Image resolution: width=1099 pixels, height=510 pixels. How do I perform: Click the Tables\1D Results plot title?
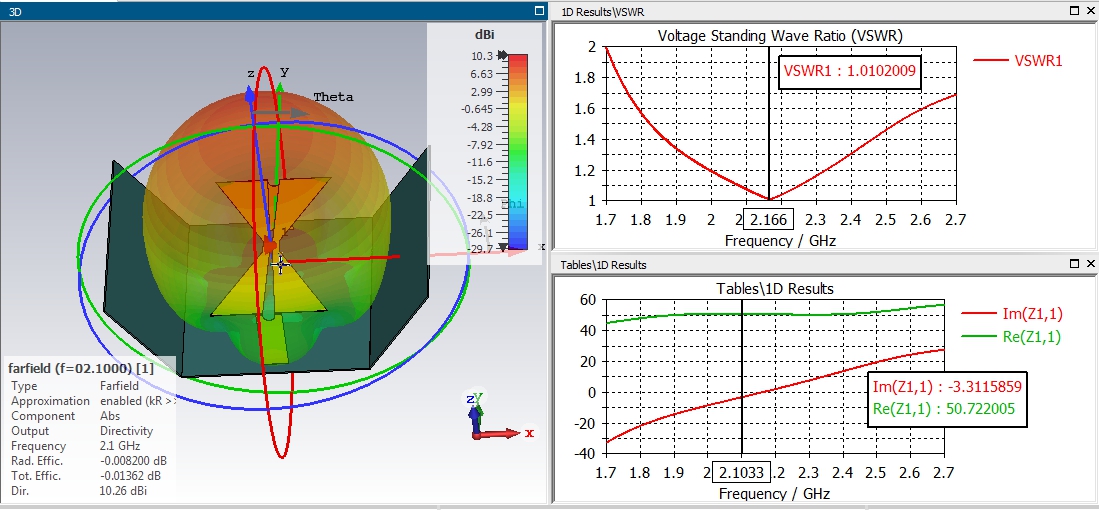774,288
